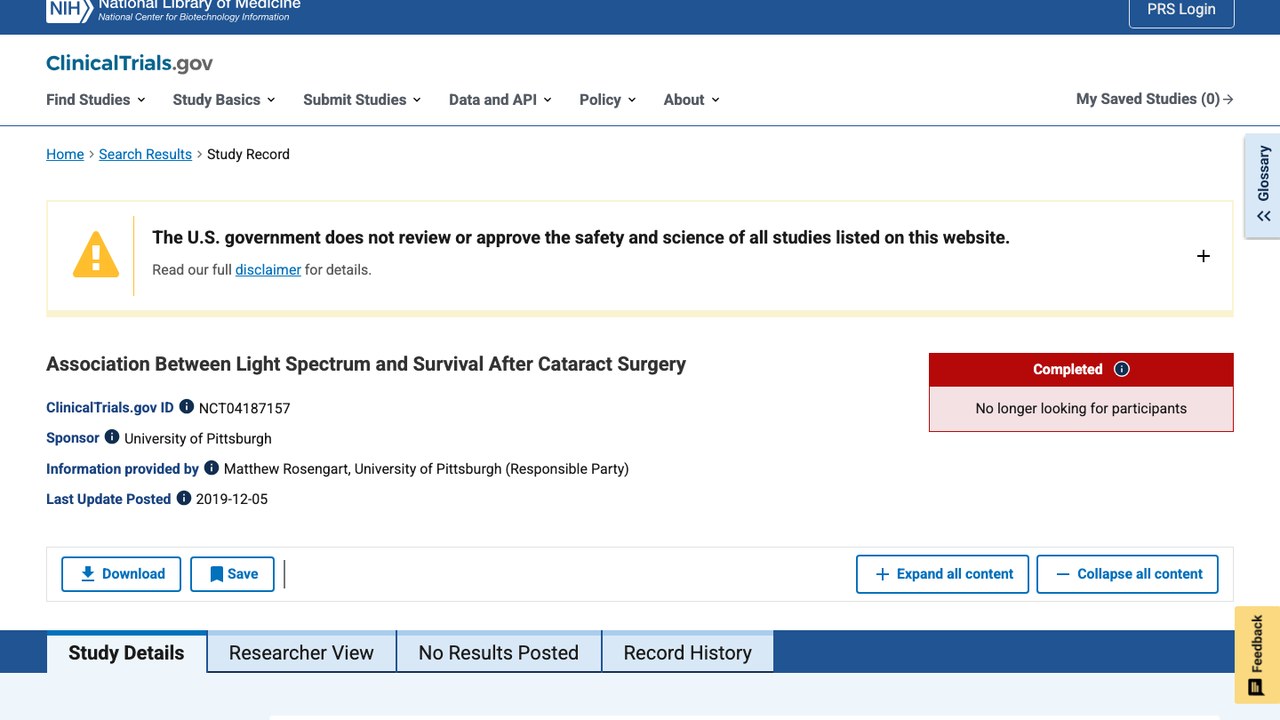The image size is (1280, 720).
Task: Click the yellow warning triangle icon
Action: [x=96, y=255]
